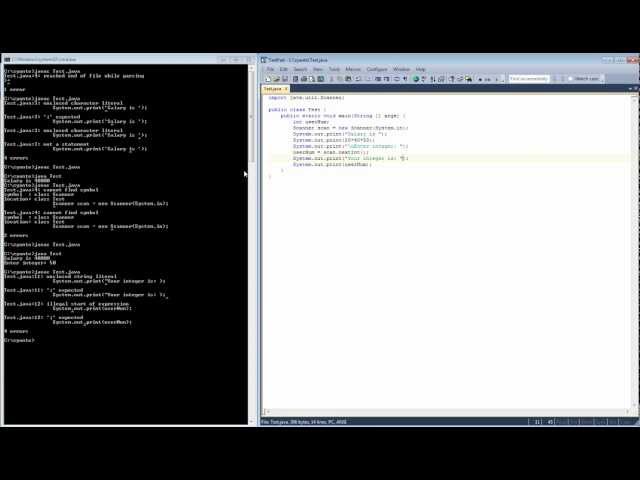
Task: Open the Macros menu
Action: coord(353,69)
